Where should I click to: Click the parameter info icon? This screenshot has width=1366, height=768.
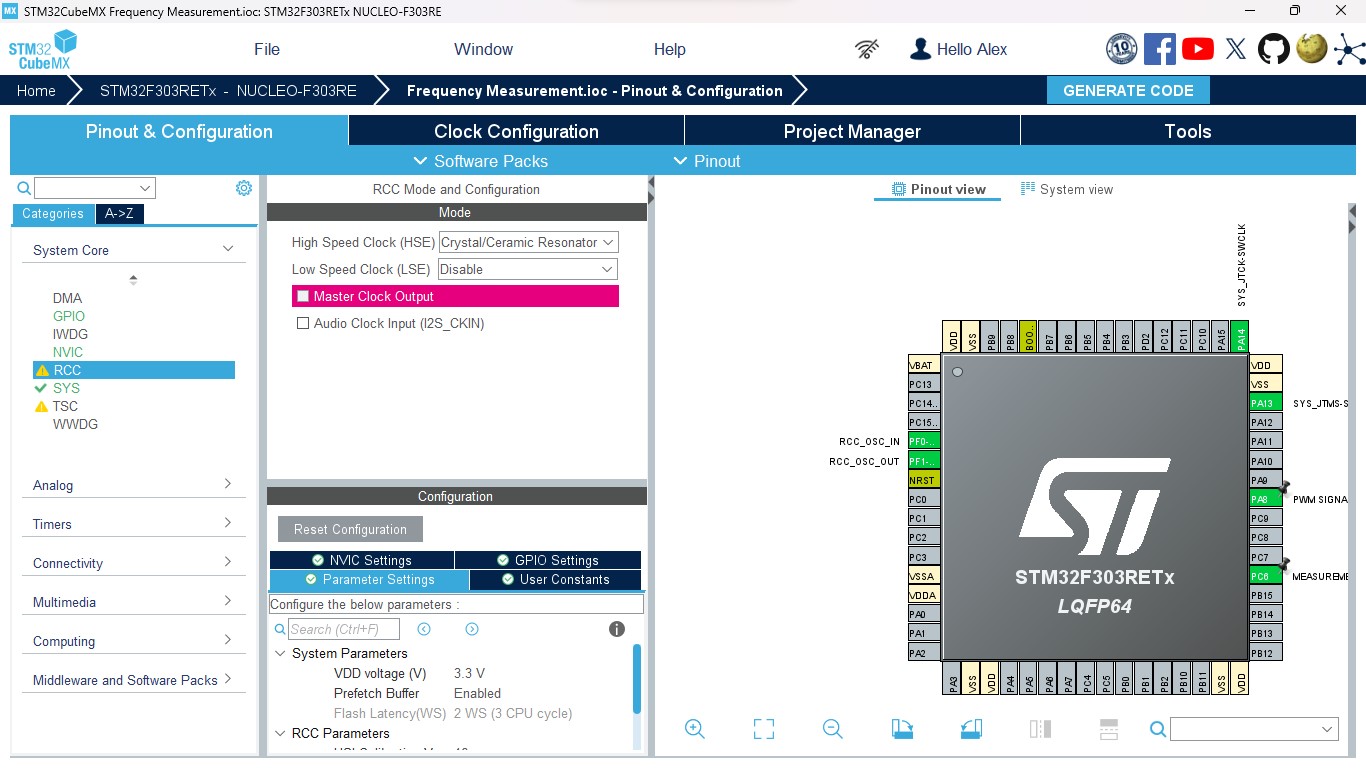pos(617,629)
